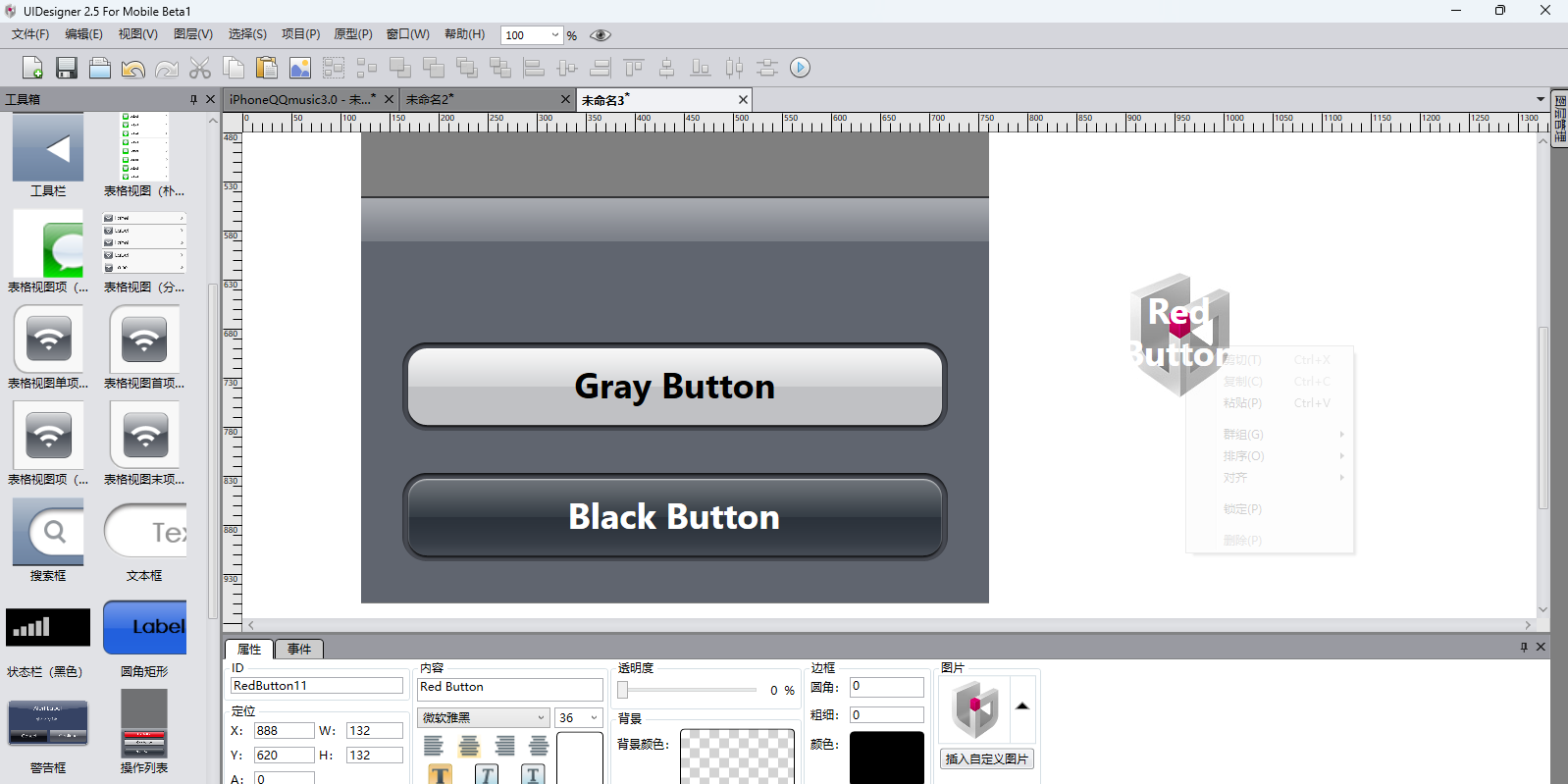Image resolution: width=1568 pixels, height=784 pixels.
Task: Click the 插入自定义图片 button
Action: tap(987, 759)
